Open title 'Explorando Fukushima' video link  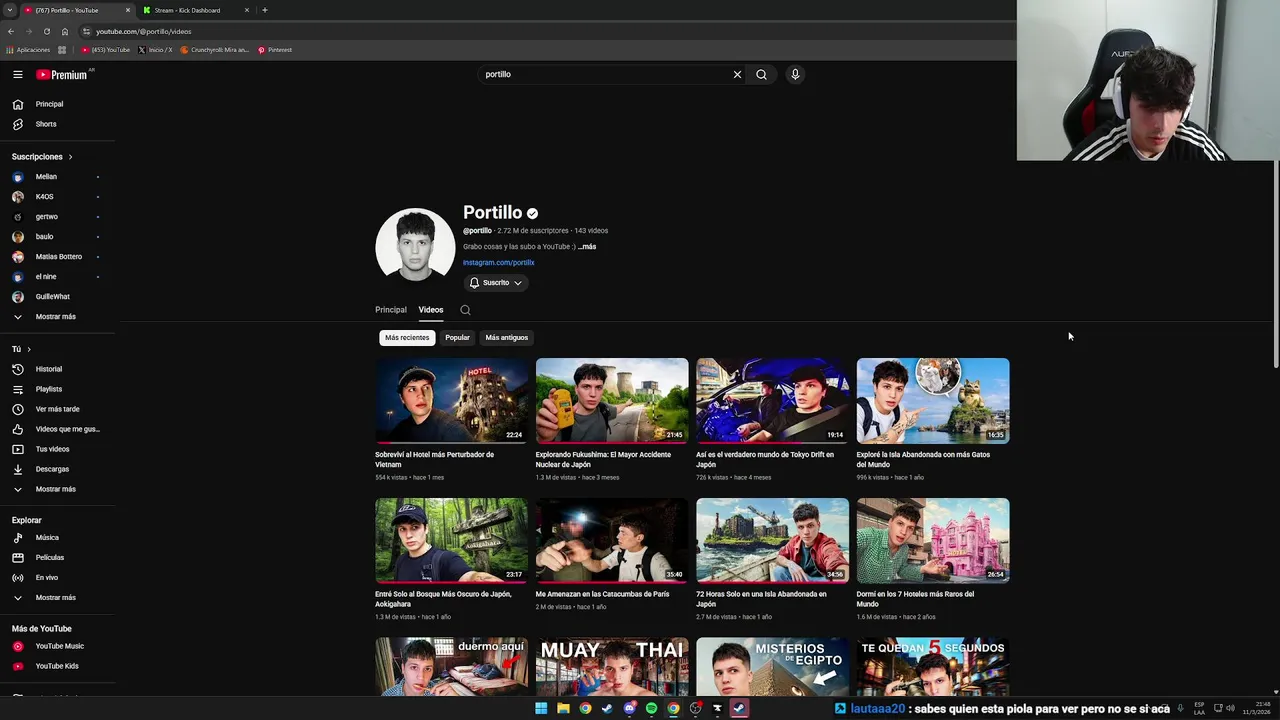pos(603,460)
